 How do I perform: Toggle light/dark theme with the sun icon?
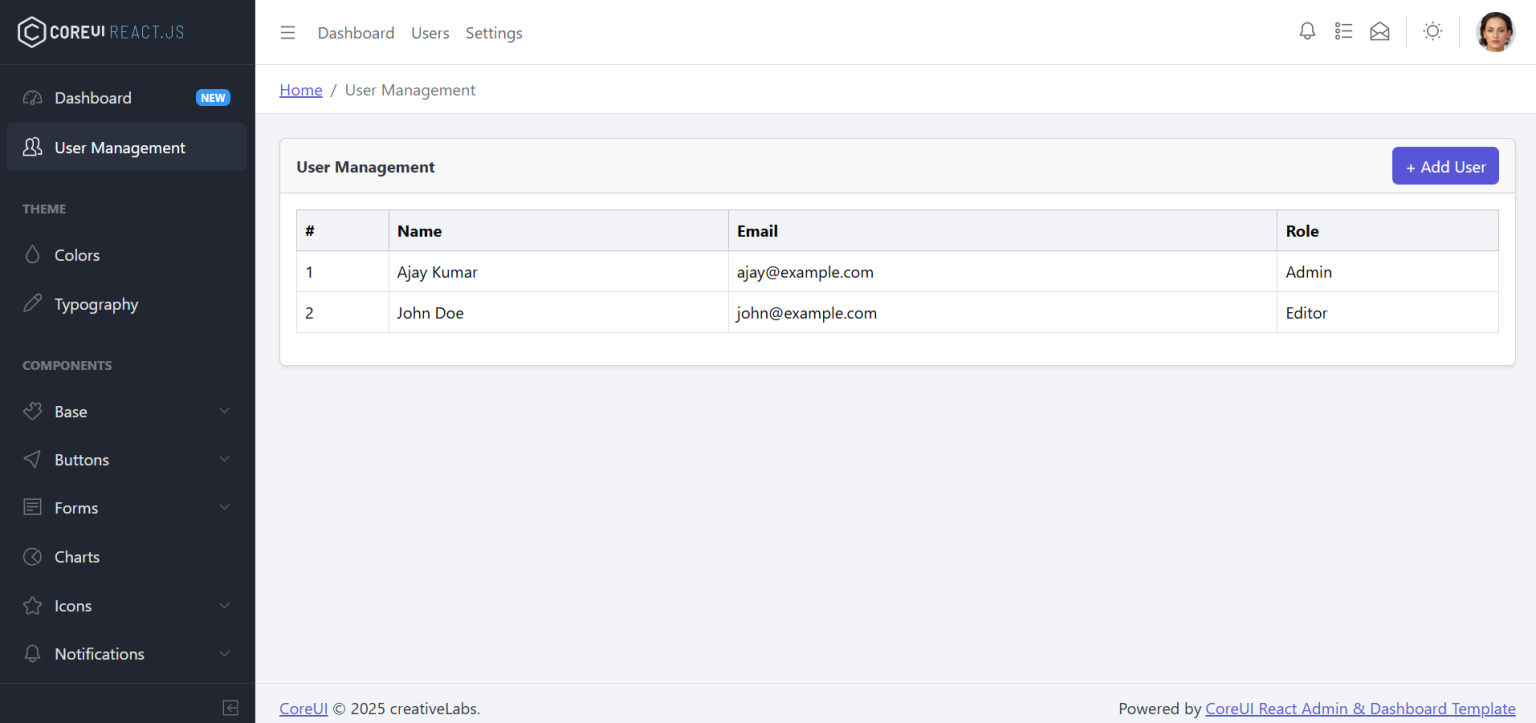pos(1432,31)
